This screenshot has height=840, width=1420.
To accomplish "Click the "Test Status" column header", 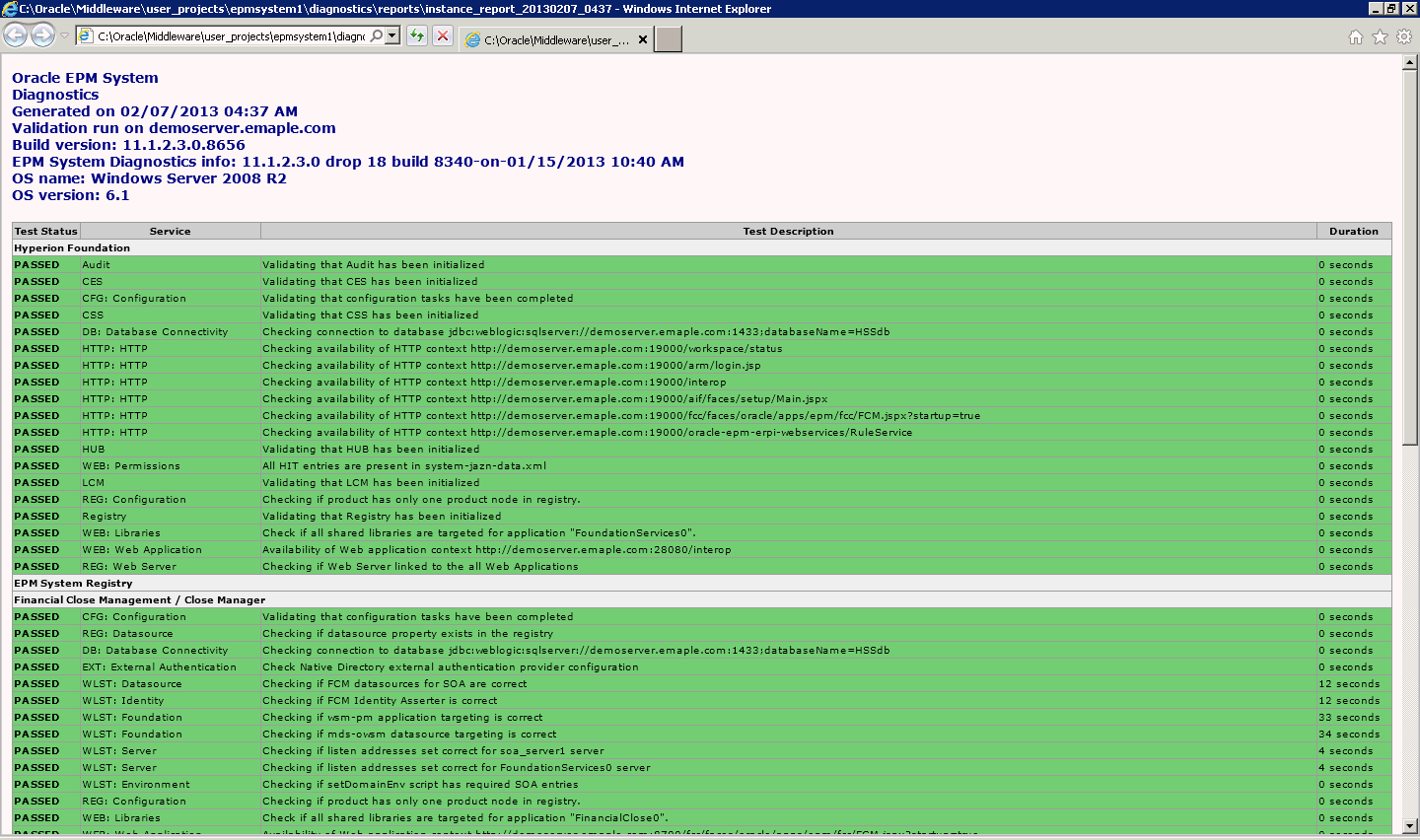I will (x=45, y=232).
